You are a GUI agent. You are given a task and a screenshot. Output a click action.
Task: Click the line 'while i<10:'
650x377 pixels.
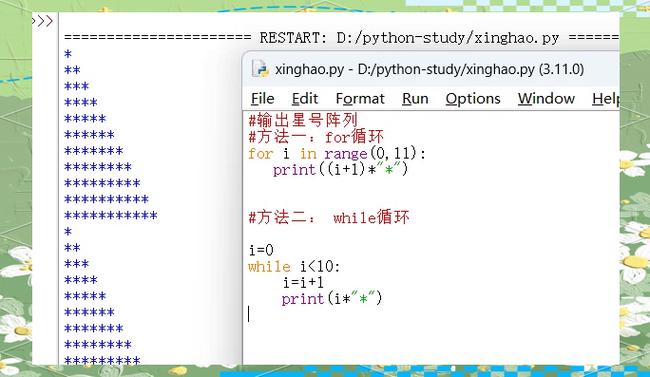pos(294,266)
